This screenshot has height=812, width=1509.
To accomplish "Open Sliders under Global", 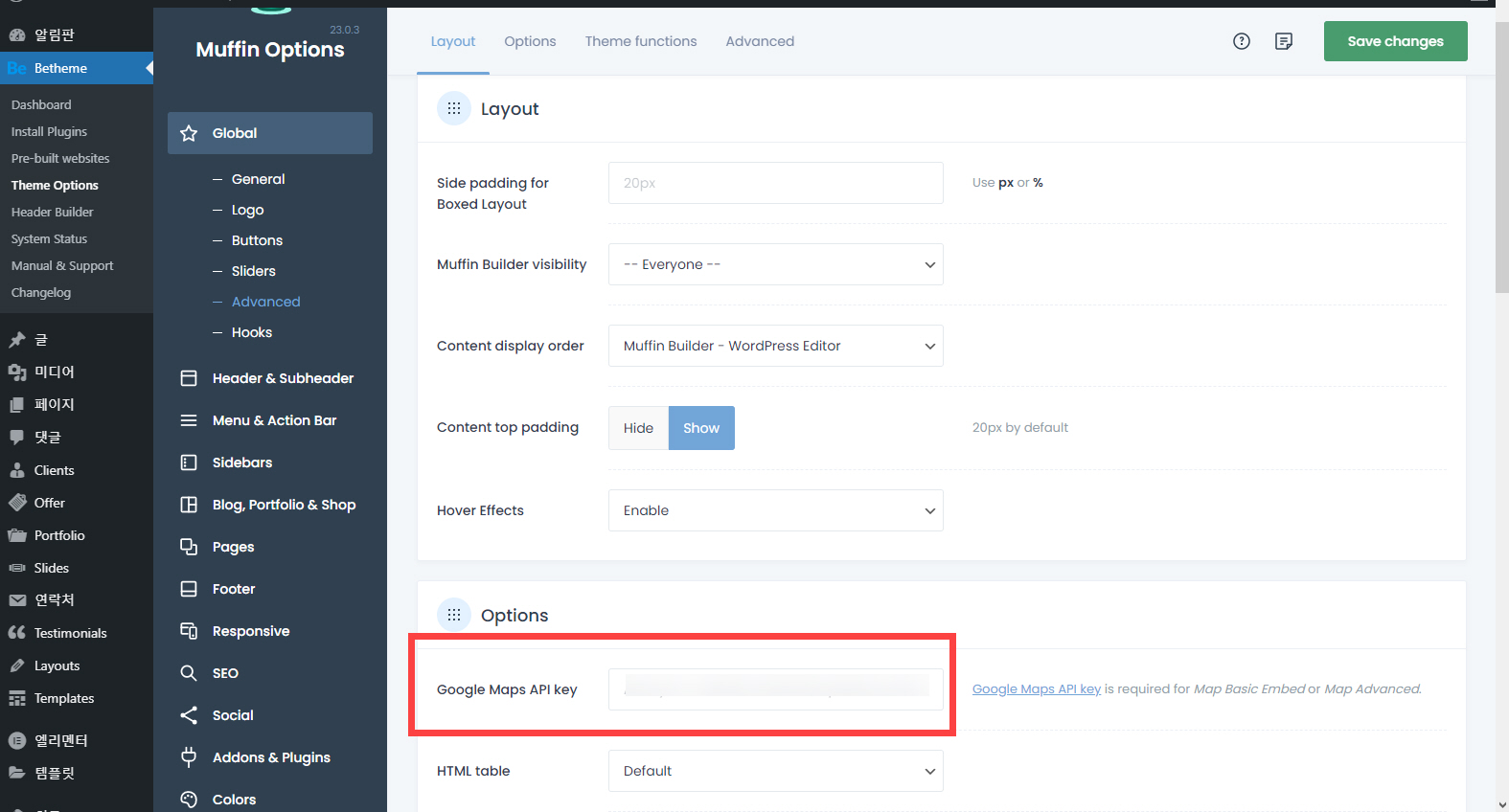I will [253, 271].
